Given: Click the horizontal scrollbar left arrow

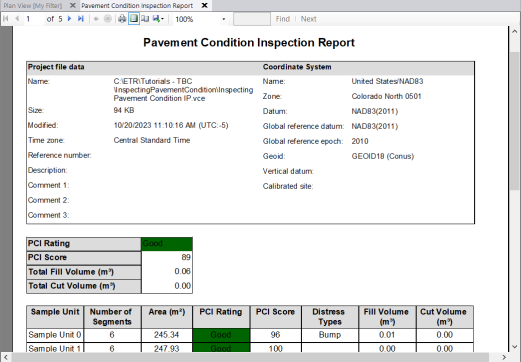Looking at the screenshot, I should pyautogui.click(x=5, y=357).
